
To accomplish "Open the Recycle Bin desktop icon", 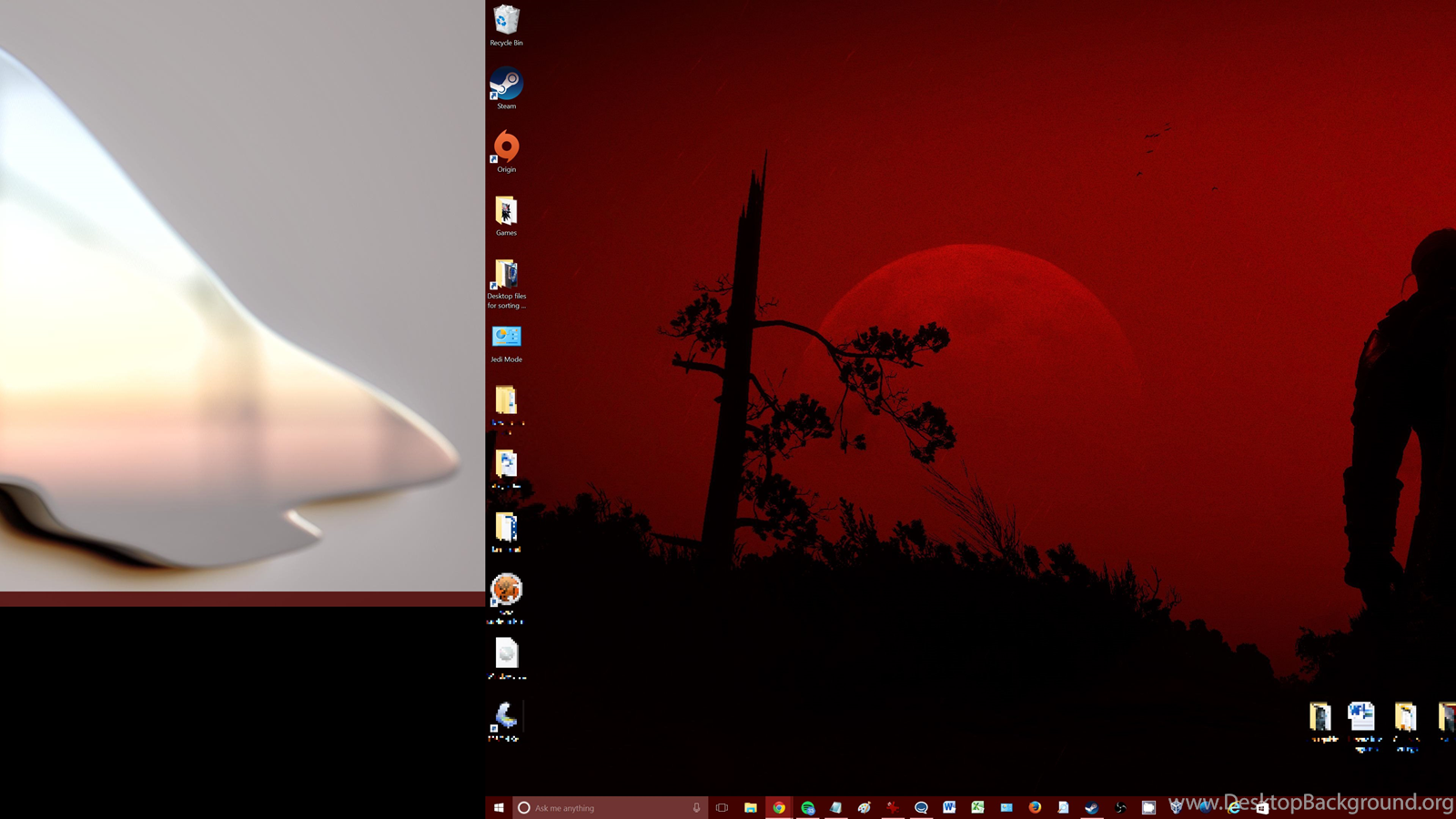I will 506,25.
